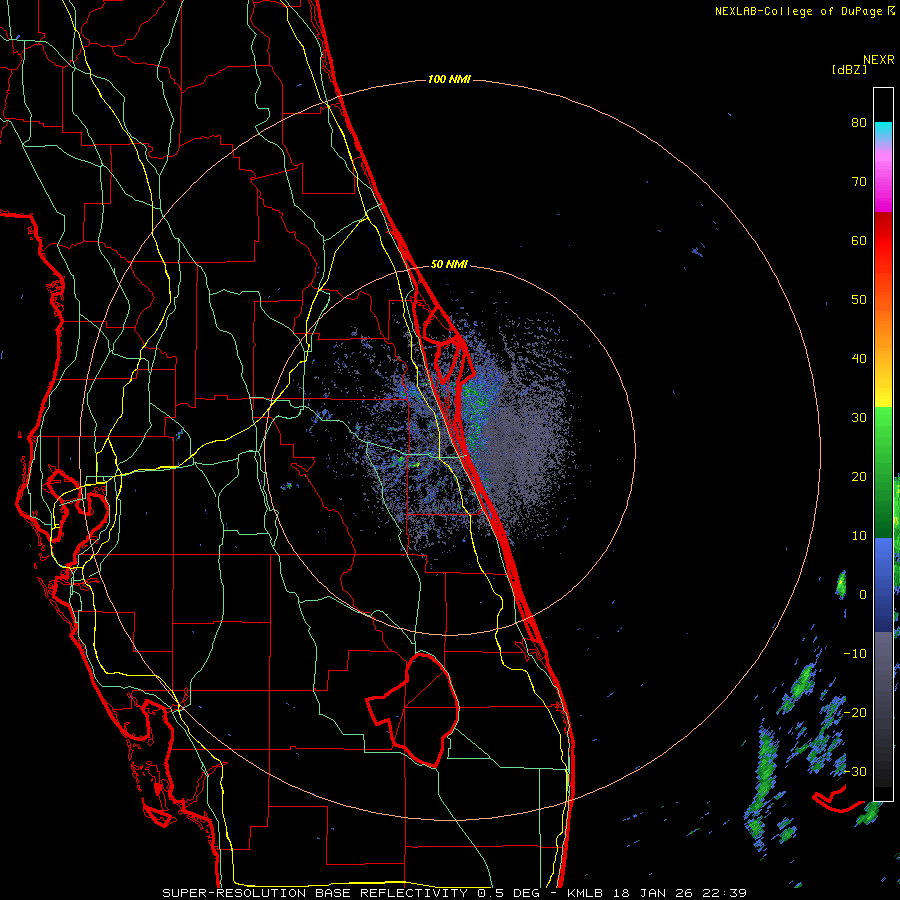Click the 10 value on dBZ scale
The image size is (900, 900).
pyautogui.click(x=859, y=536)
